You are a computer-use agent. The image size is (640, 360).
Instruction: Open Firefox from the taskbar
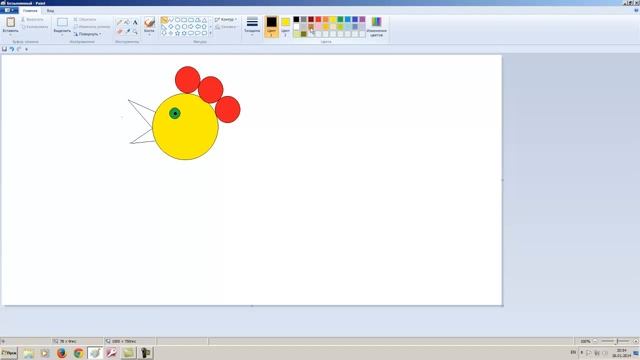click(62, 353)
